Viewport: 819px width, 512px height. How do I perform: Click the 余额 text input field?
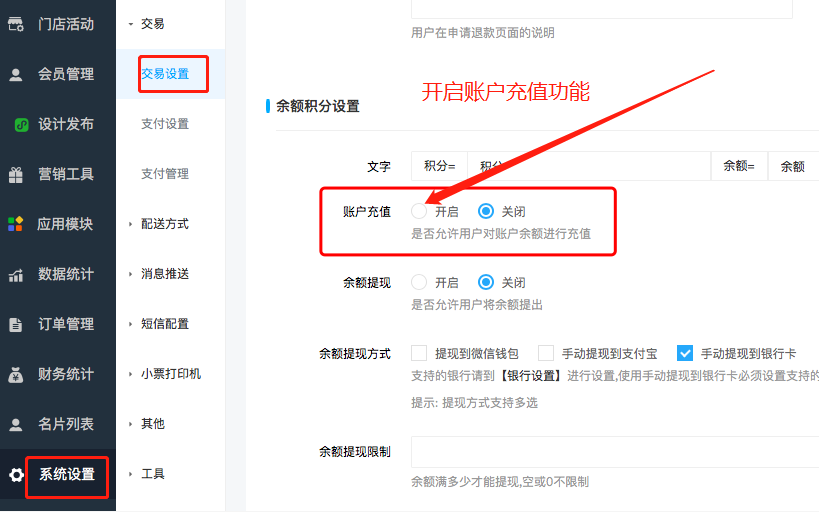(x=793, y=166)
